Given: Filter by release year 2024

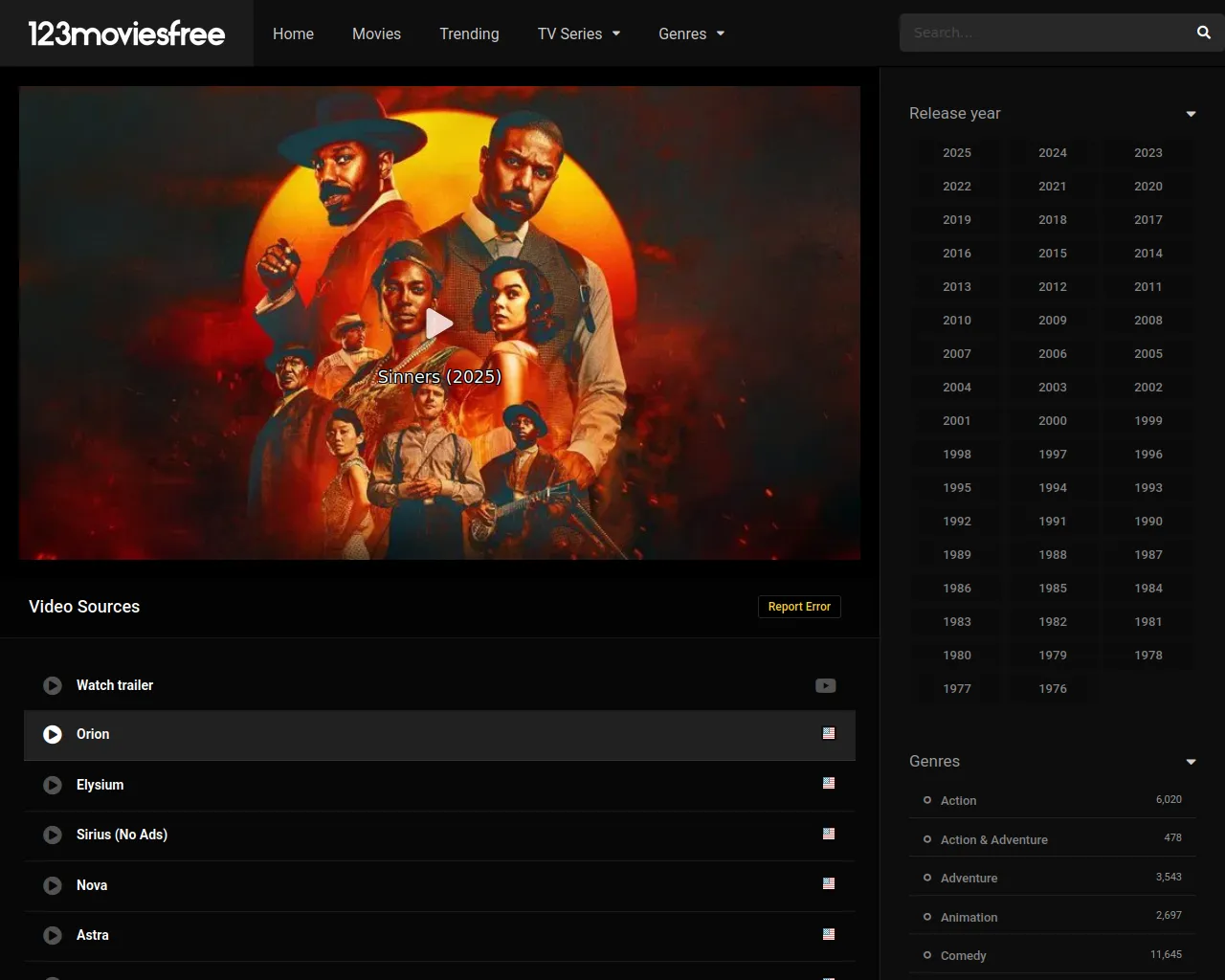Looking at the screenshot, I should 1053,152.
